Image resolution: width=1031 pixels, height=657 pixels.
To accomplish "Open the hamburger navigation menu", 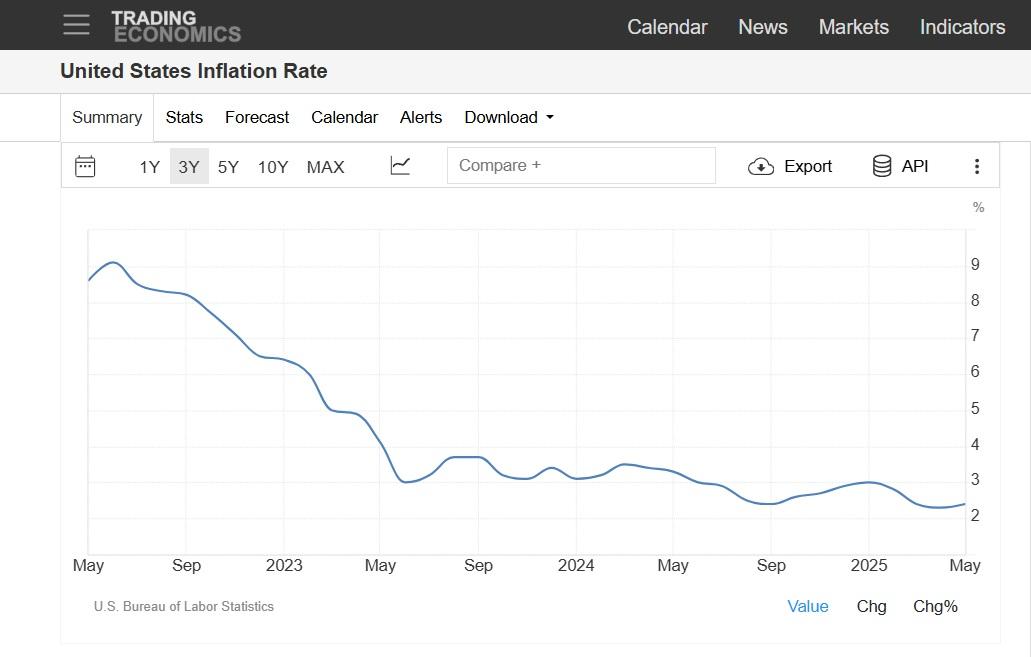I will click(x=76, y=25).
